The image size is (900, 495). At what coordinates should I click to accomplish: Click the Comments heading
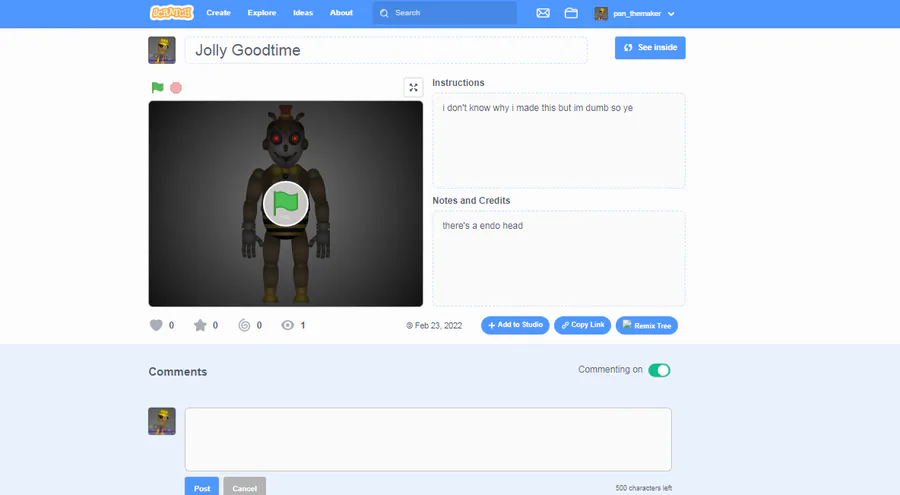point(178,372)
